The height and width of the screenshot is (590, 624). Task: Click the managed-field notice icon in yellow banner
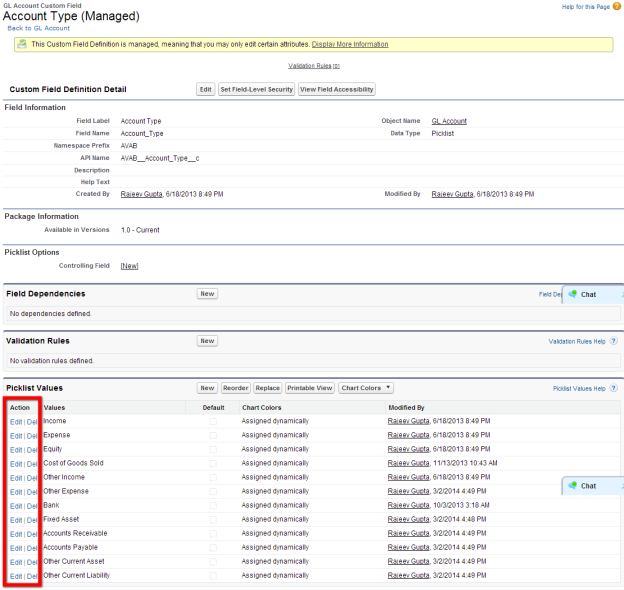point(22,45)
